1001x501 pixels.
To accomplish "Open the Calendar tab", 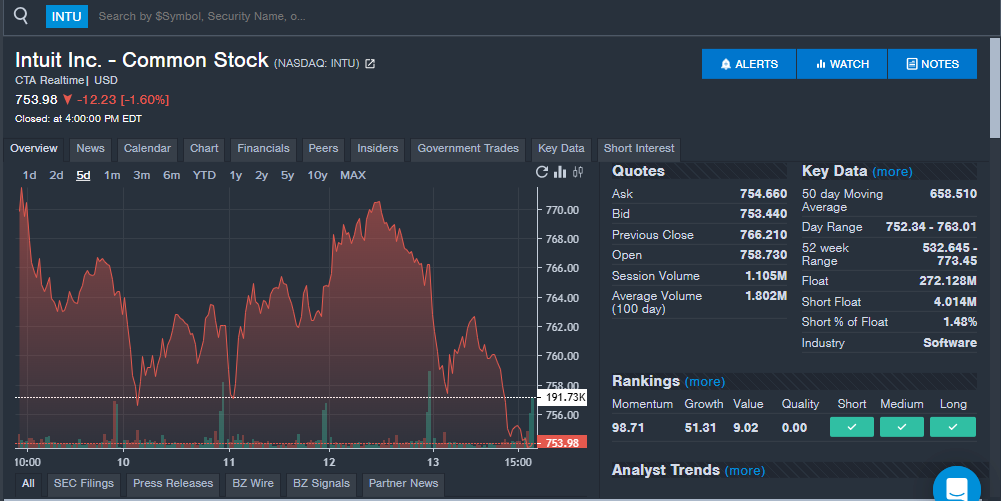I will pos(147,149).
